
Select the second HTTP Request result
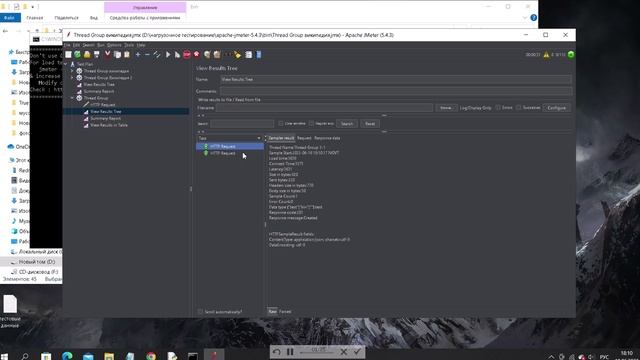click(222, 153)
